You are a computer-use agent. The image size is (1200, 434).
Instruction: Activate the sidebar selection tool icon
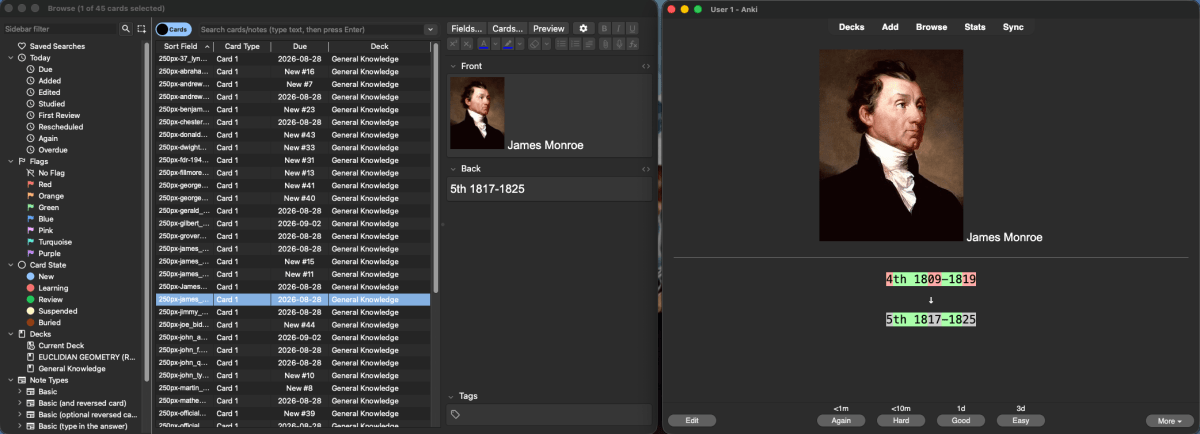click(x=141, y=29)
